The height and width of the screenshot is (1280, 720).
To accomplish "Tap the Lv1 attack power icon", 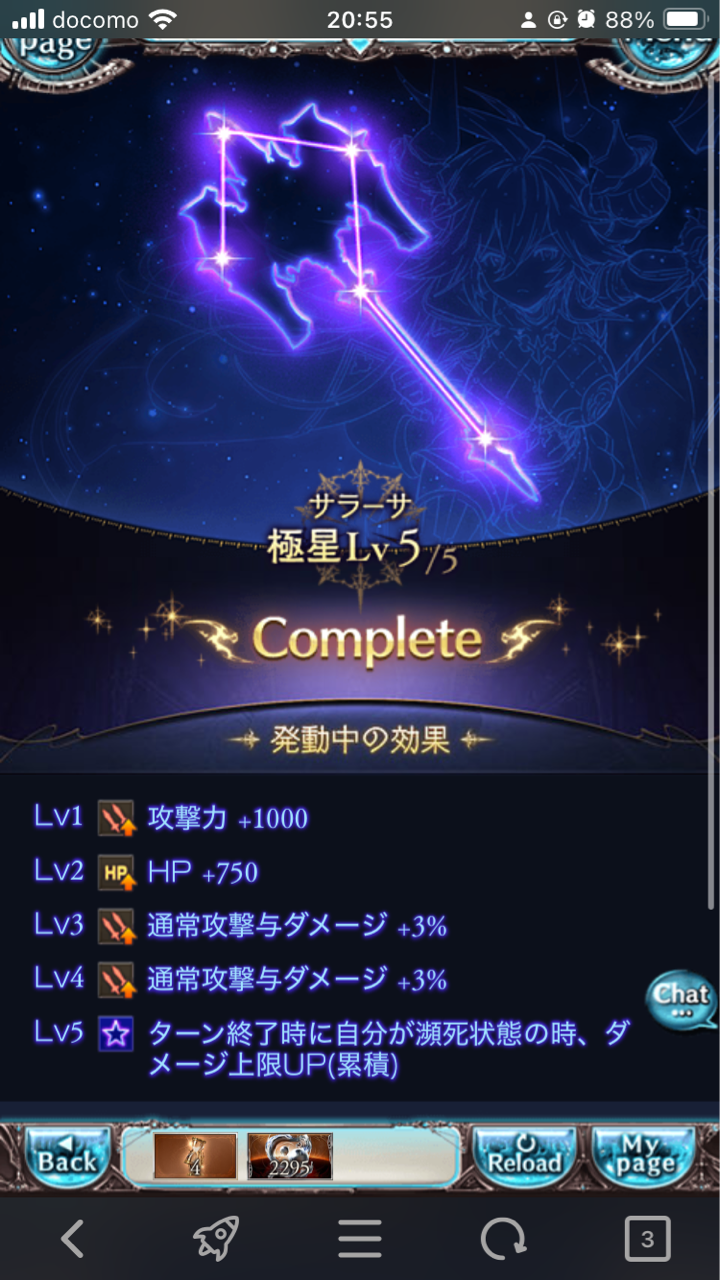I will tap(116, 818).
